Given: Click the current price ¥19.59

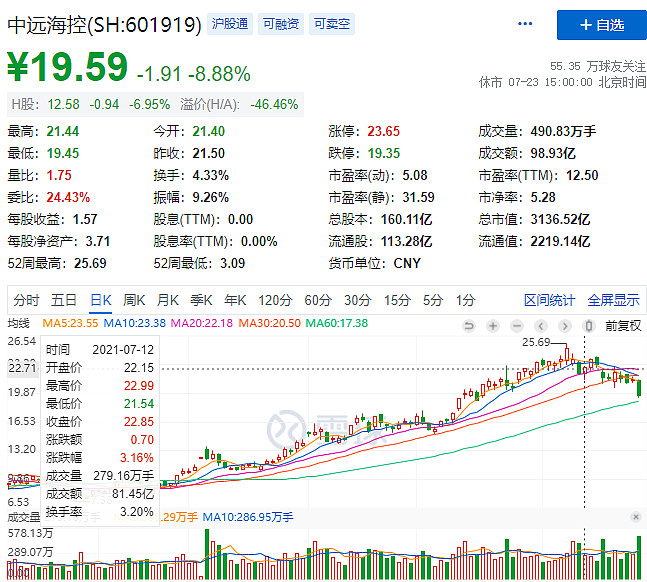Looking at the screenshot, I should pos(68,67).
